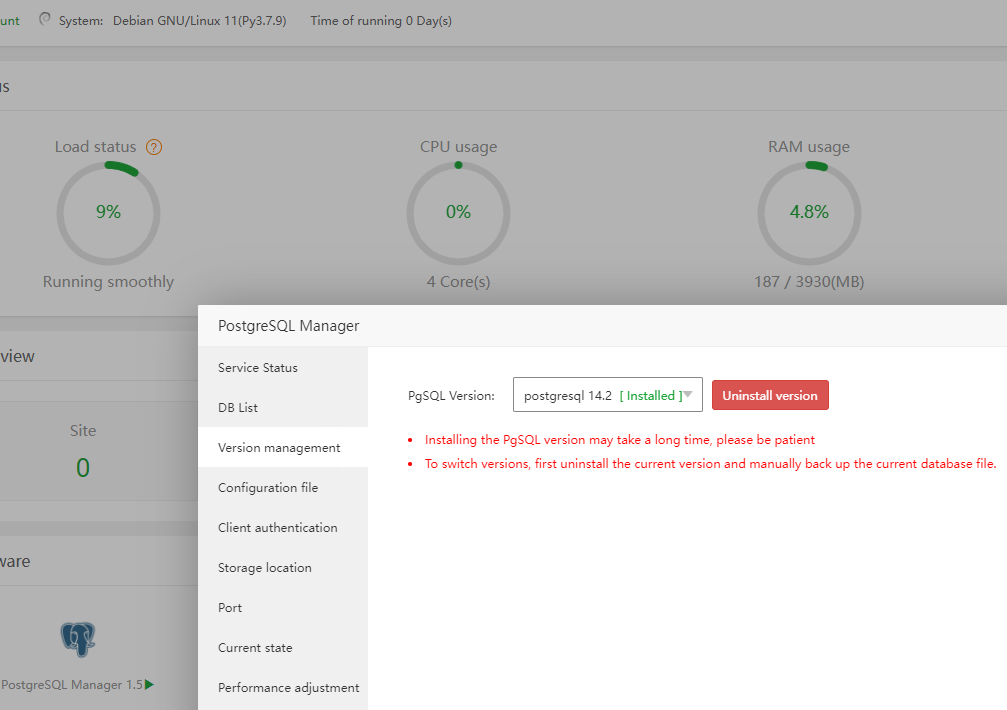The image size is (1007, 710).
Task: Open the Configuration file tab
Action: point(283,487)
